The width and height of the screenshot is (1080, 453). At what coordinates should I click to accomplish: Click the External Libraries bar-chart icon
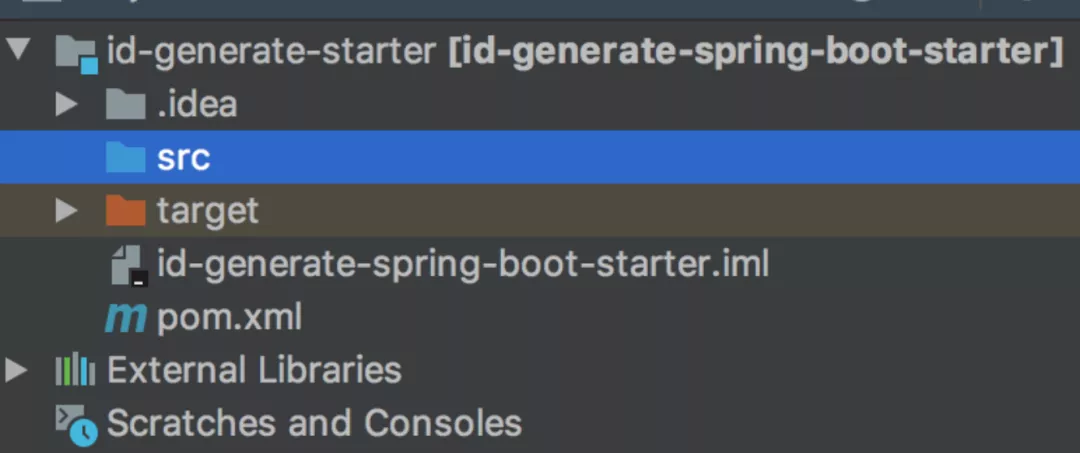tap(75, 371)
